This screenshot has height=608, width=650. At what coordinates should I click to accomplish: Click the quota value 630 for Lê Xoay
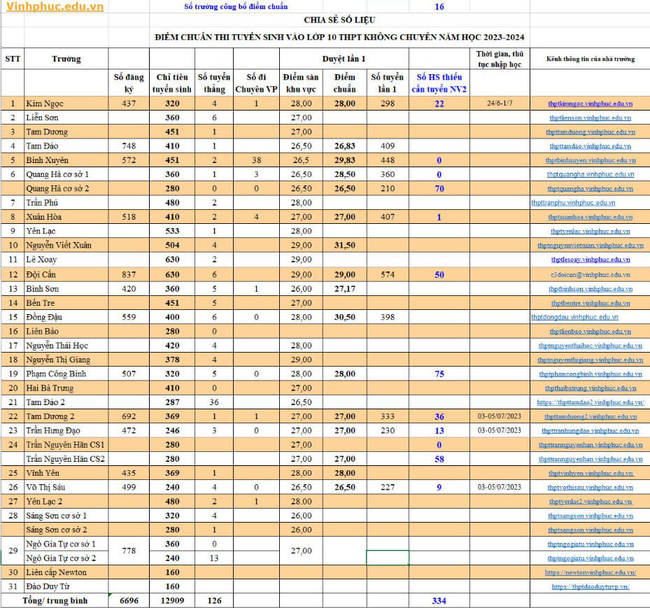[172, 259]
